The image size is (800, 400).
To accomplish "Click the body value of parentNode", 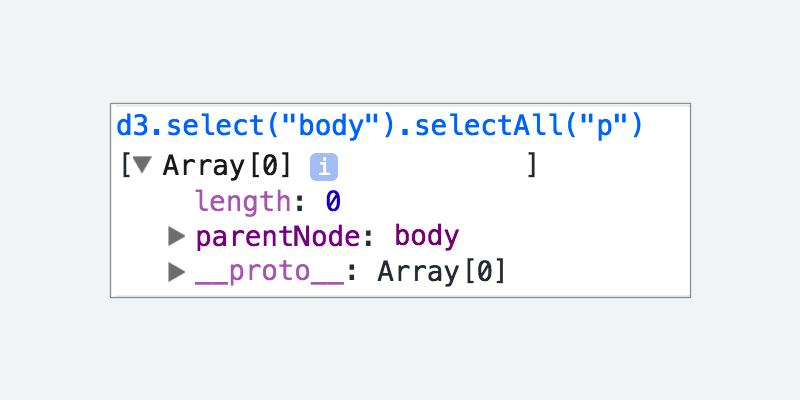I will [x=427, y=236].
